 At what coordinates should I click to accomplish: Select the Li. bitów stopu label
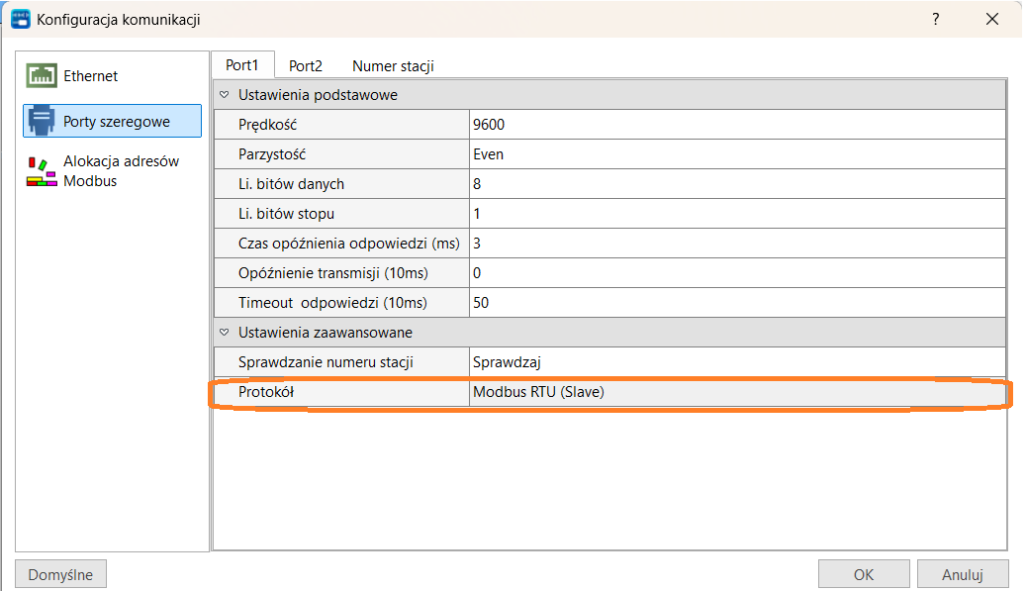tap(286, 214)
